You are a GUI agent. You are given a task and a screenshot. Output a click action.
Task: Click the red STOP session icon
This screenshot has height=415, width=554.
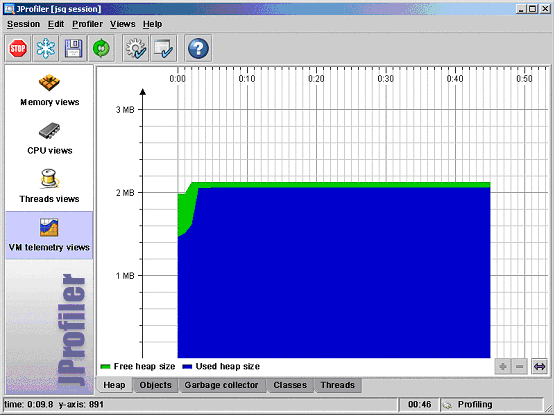(18, 48)
